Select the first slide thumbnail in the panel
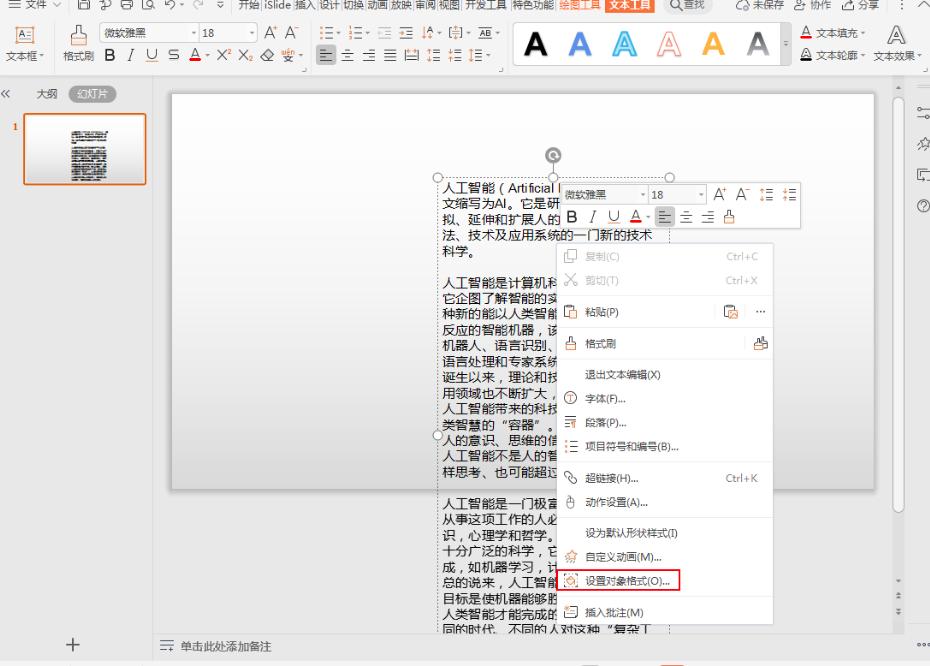The height and width of the screenshot is (666, 930). 85,147
